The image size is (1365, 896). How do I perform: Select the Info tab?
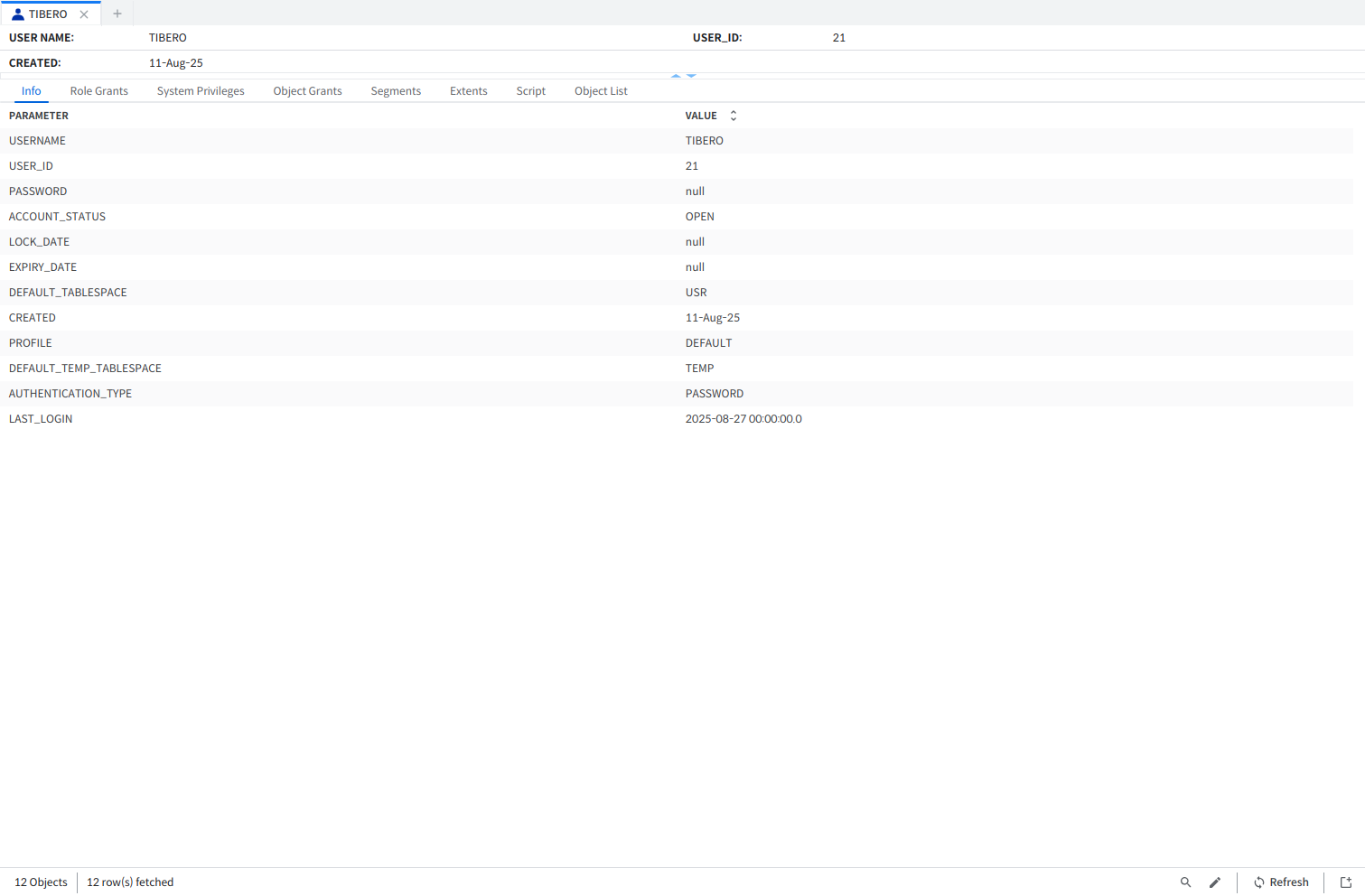pos(32,91)
